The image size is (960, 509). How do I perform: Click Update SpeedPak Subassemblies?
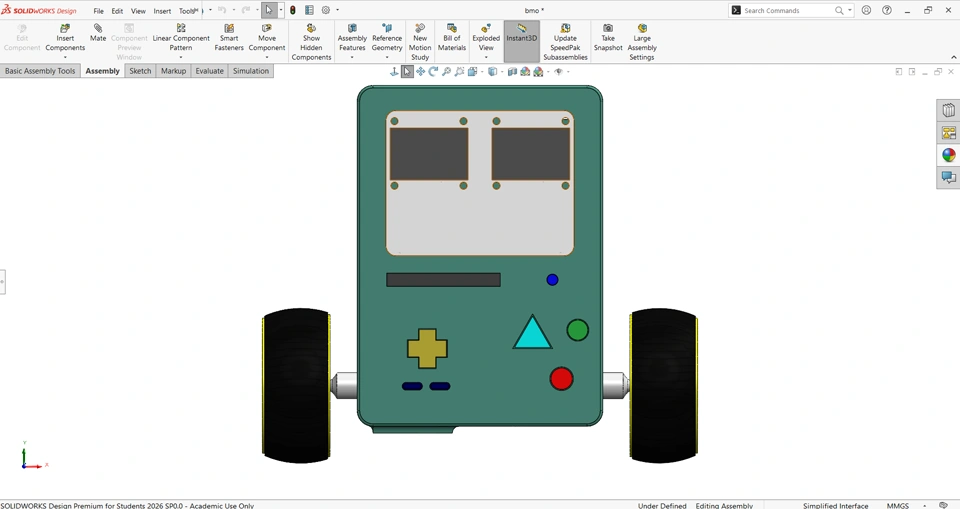coord(565,42)
